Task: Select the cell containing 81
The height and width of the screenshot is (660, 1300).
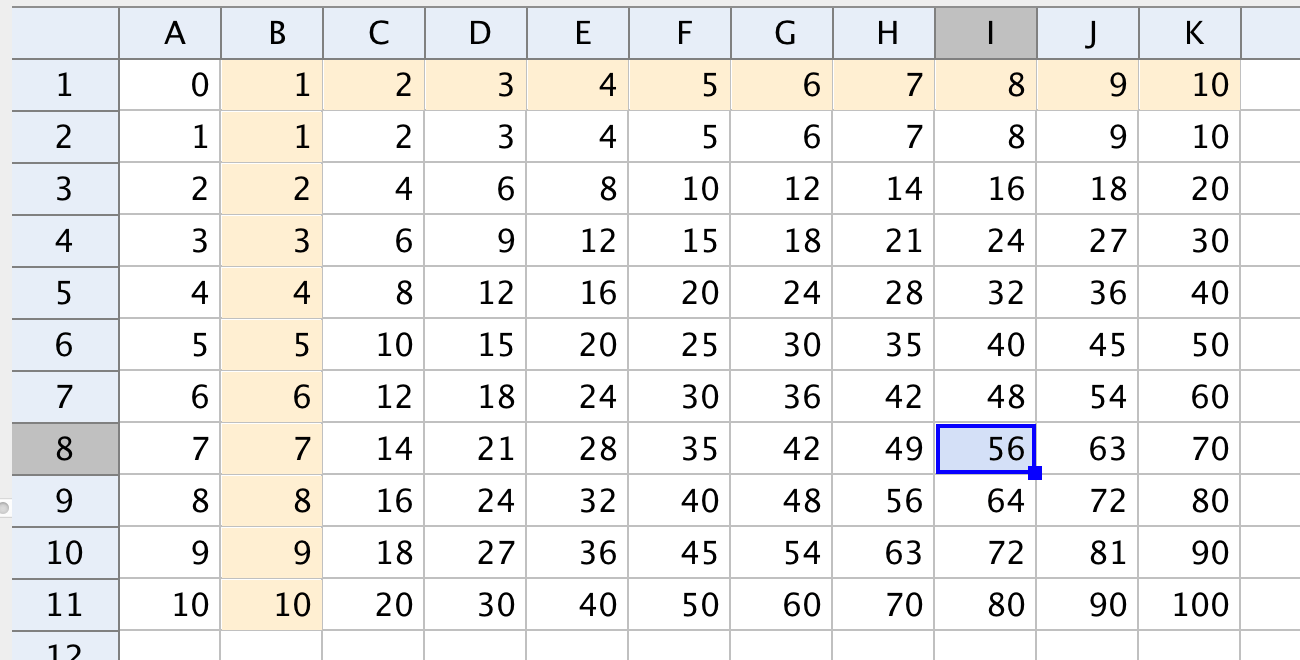Action: pyautogui.click(x=1088, y=553)
